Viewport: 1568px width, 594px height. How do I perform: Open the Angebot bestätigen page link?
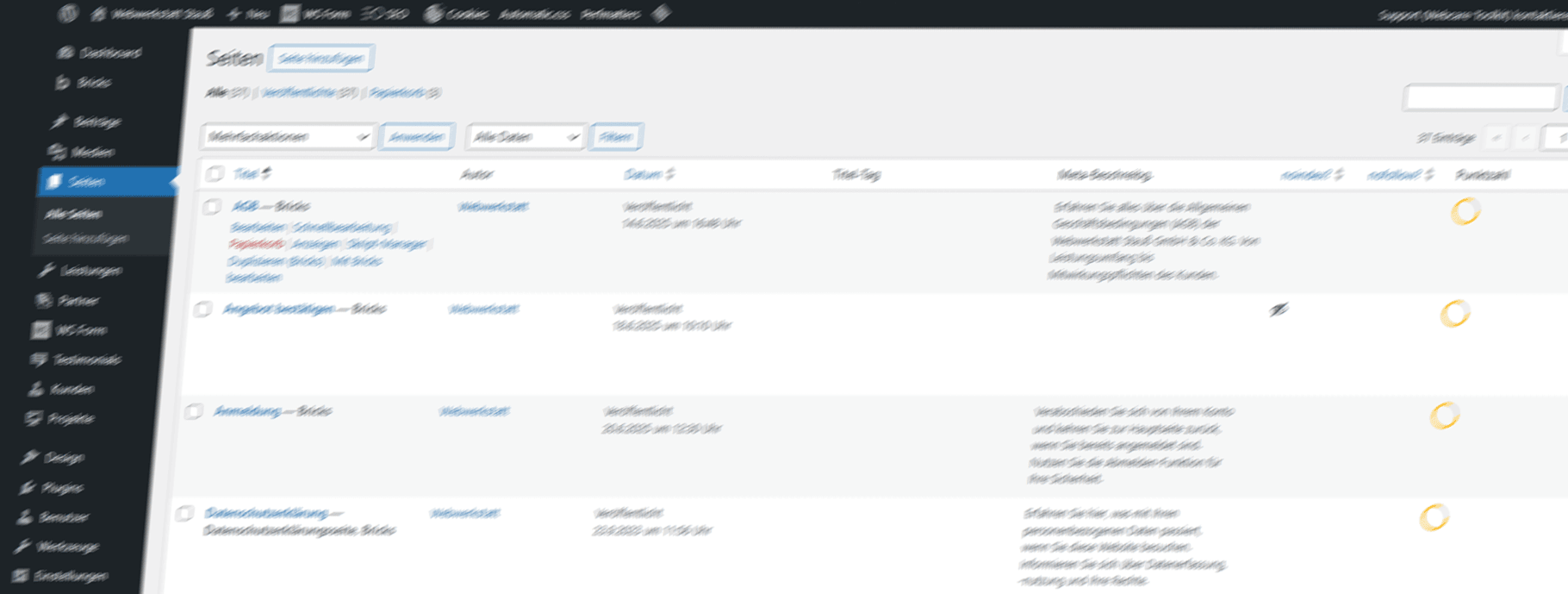click(278, 310)
